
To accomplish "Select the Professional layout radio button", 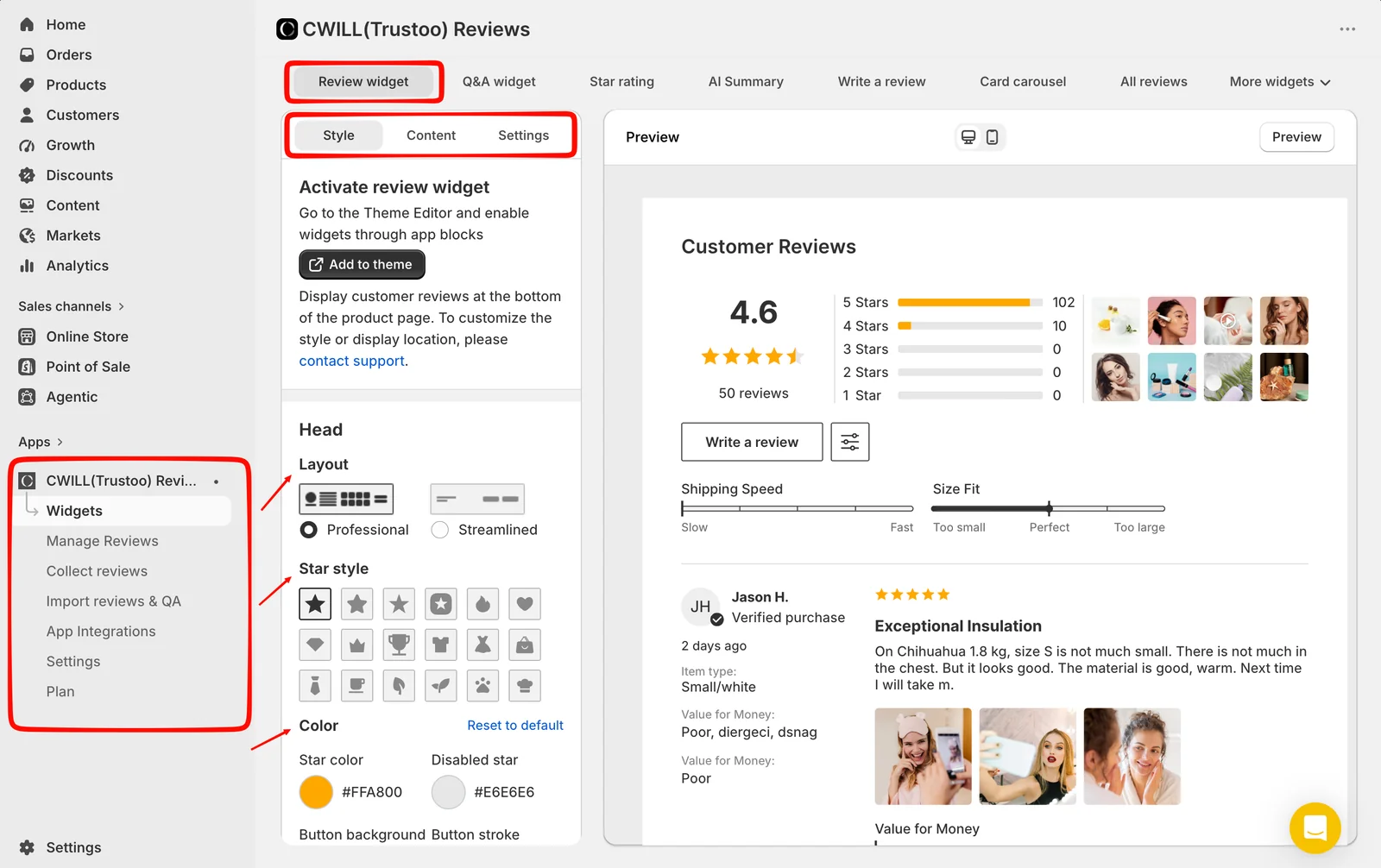I will 309,530.
